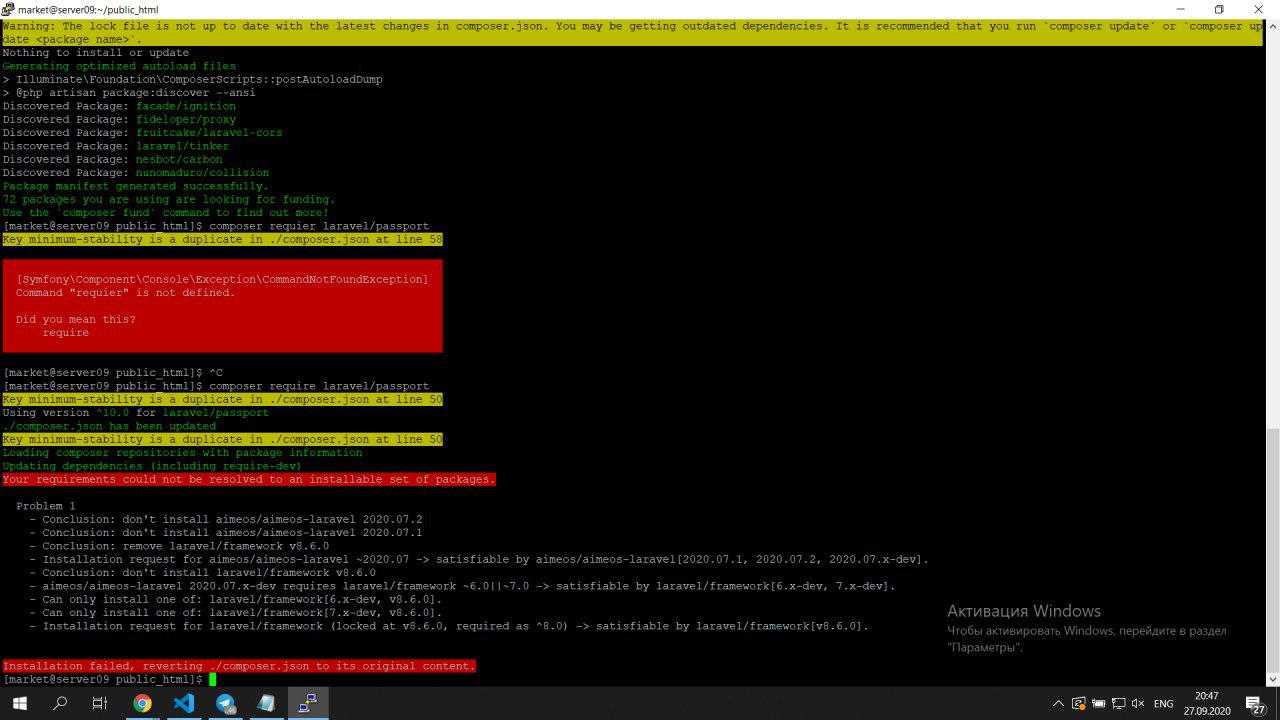Click 'Use the composer fund command' line

click(166, 213)
